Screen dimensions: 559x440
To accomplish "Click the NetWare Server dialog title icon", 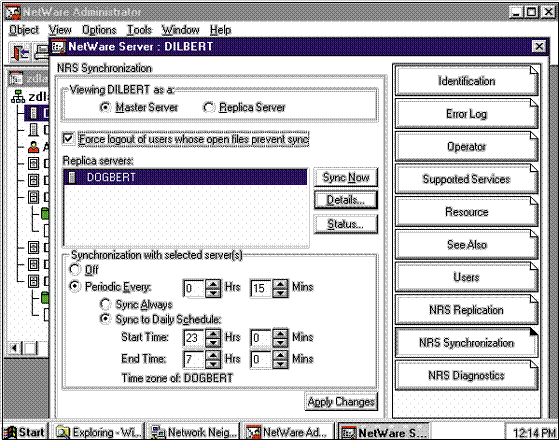I will click(59, 46).
